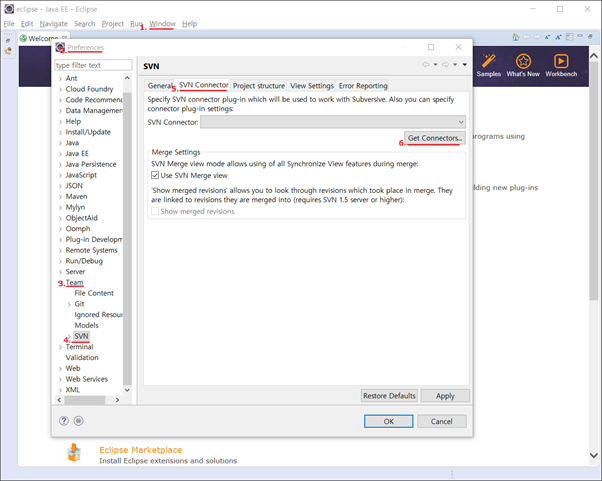Expand the Server tree node
The height and width of the screenshot is (481, 602).
coord(60,272)
